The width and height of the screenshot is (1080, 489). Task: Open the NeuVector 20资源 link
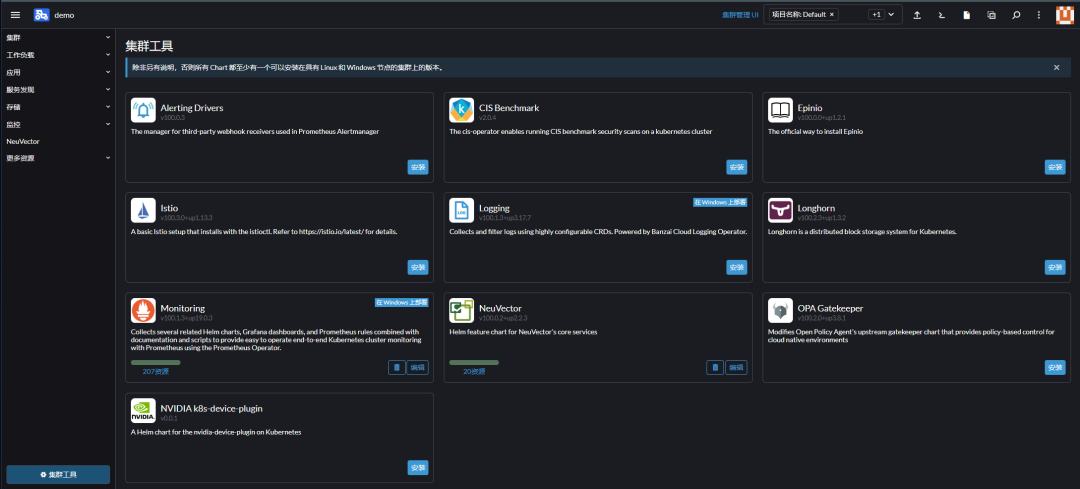tap(474, 371)
